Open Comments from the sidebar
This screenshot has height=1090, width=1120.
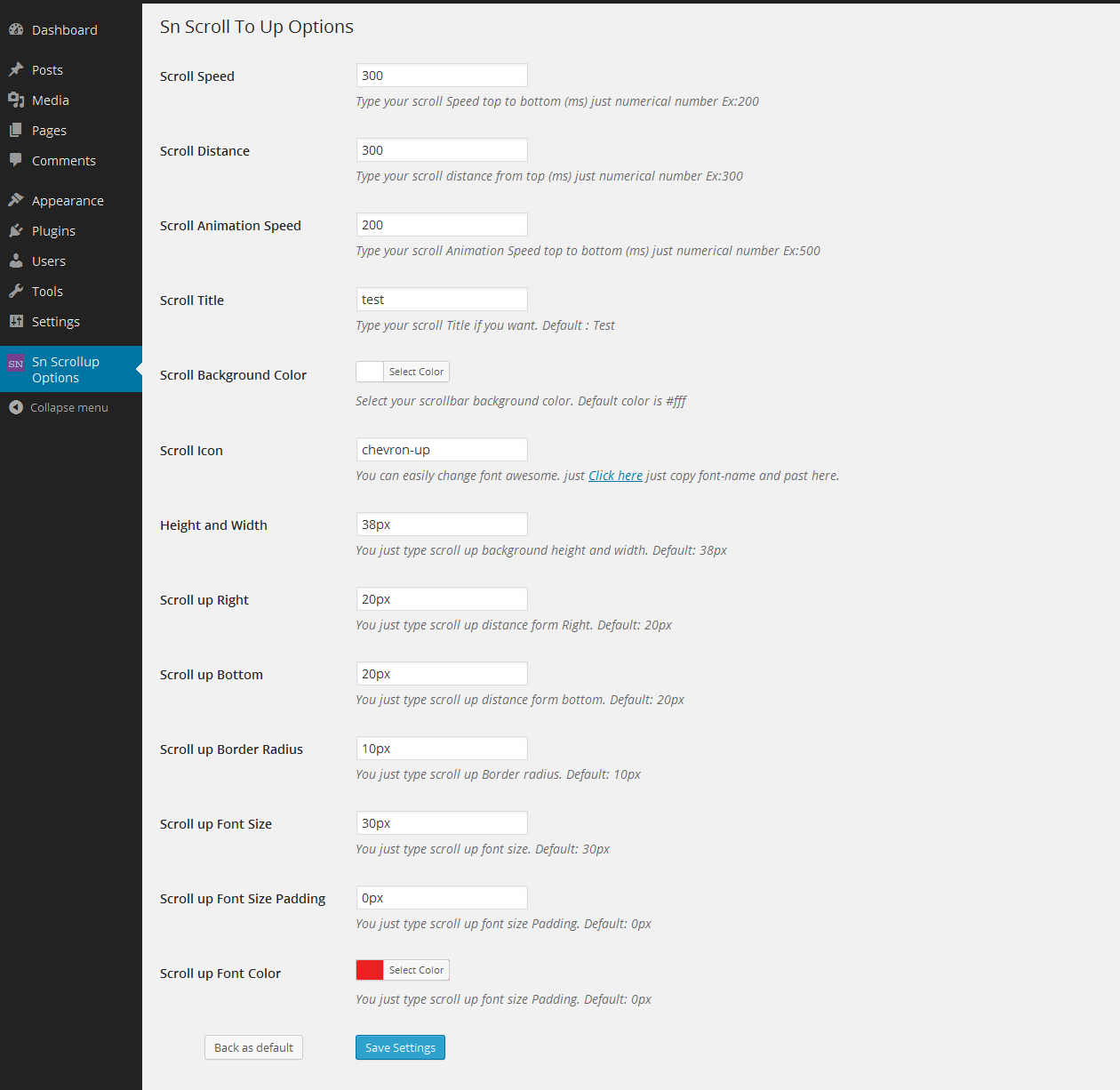coord(71,160)
